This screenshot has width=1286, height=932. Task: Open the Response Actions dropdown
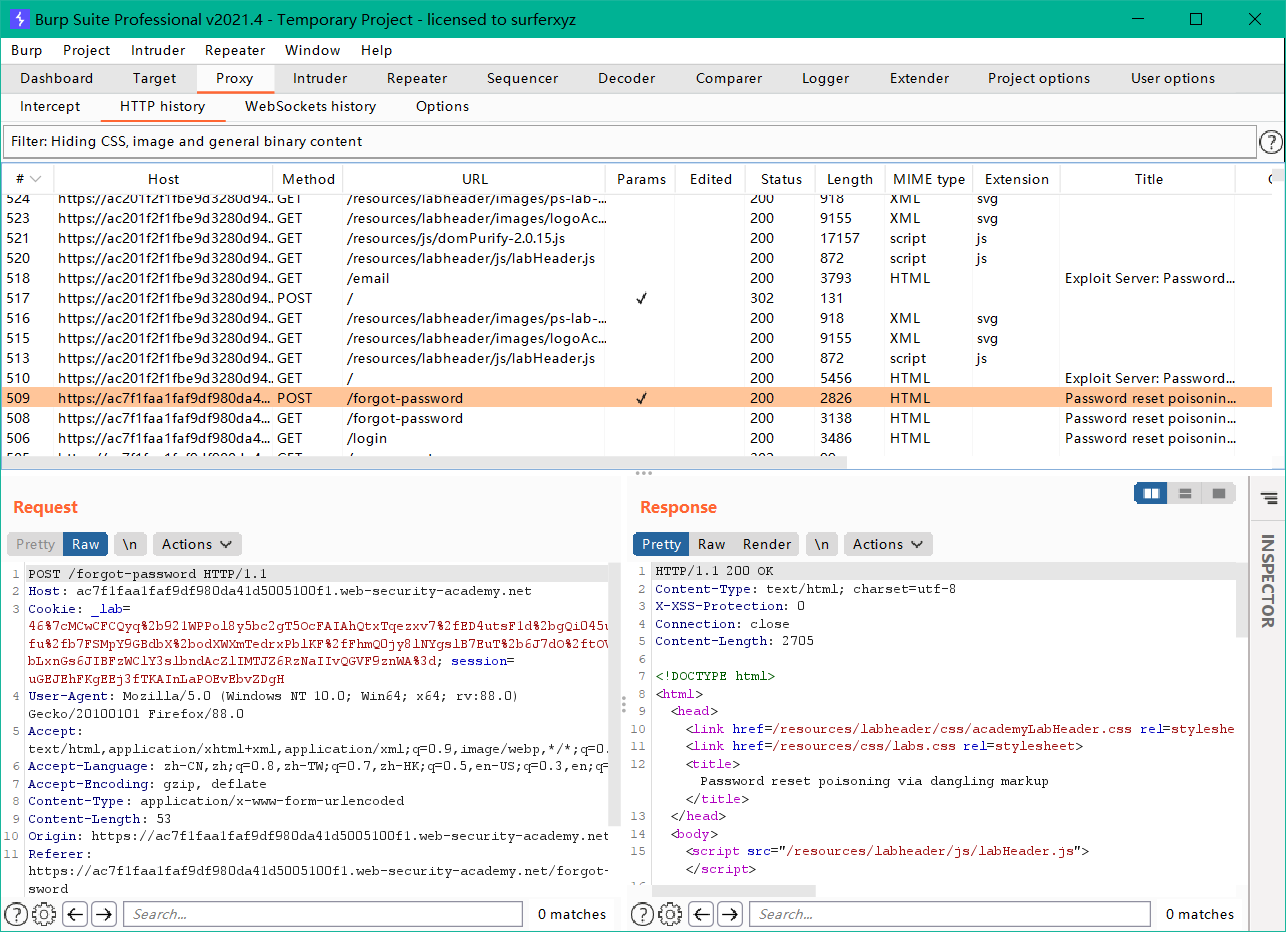click(x=888, y=544)
